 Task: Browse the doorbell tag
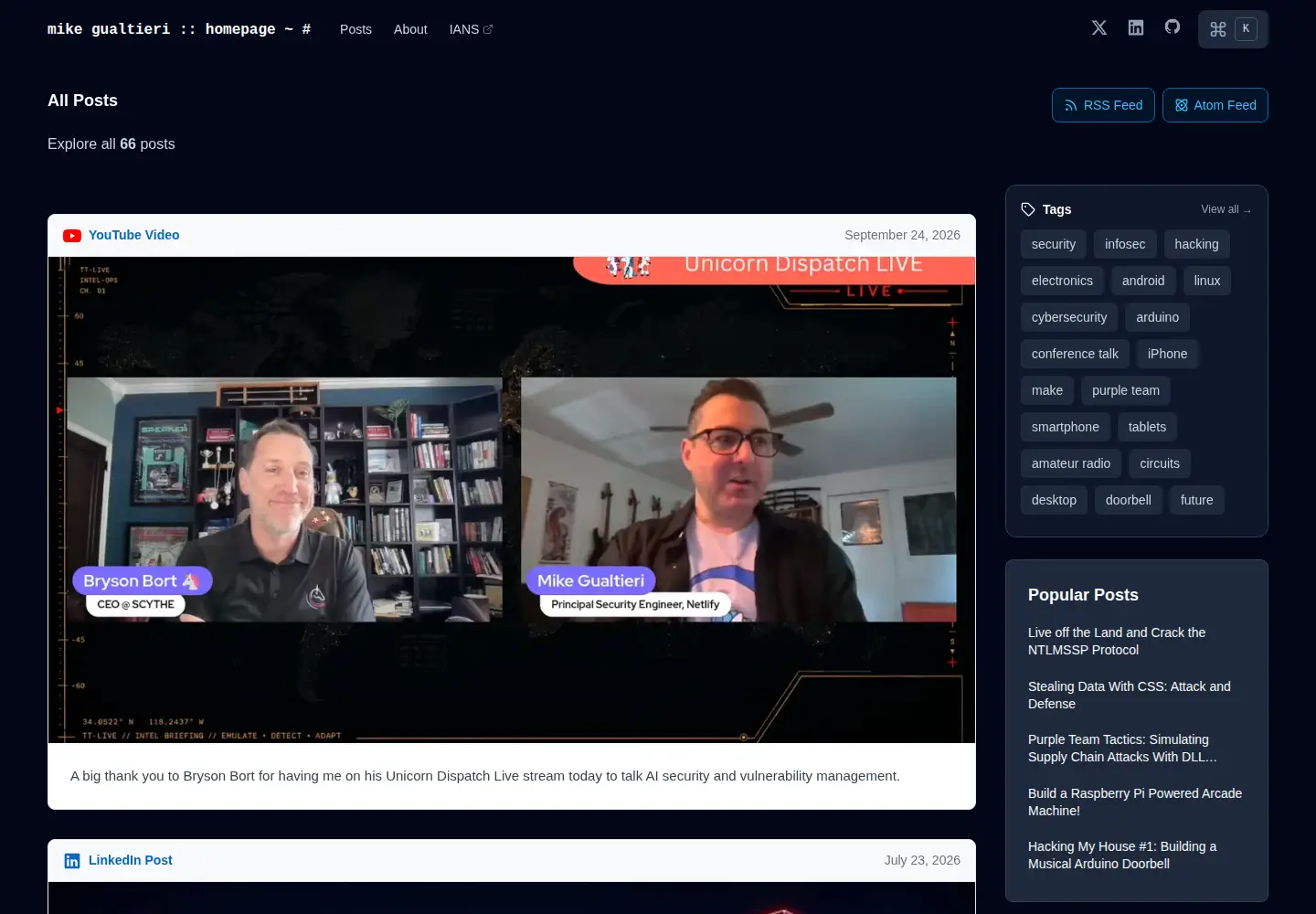click(1129, 500)
